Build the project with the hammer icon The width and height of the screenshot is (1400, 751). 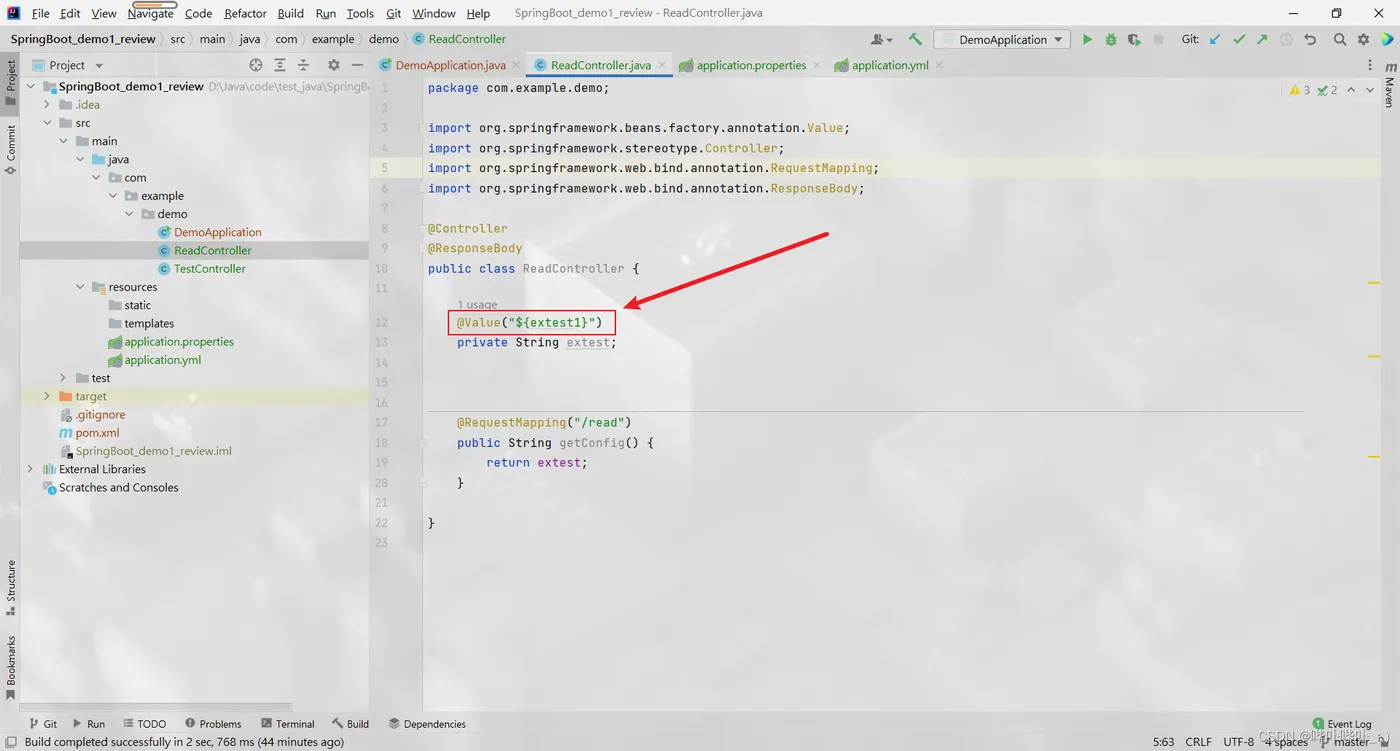pyautogui.click(x=915, y=39)
